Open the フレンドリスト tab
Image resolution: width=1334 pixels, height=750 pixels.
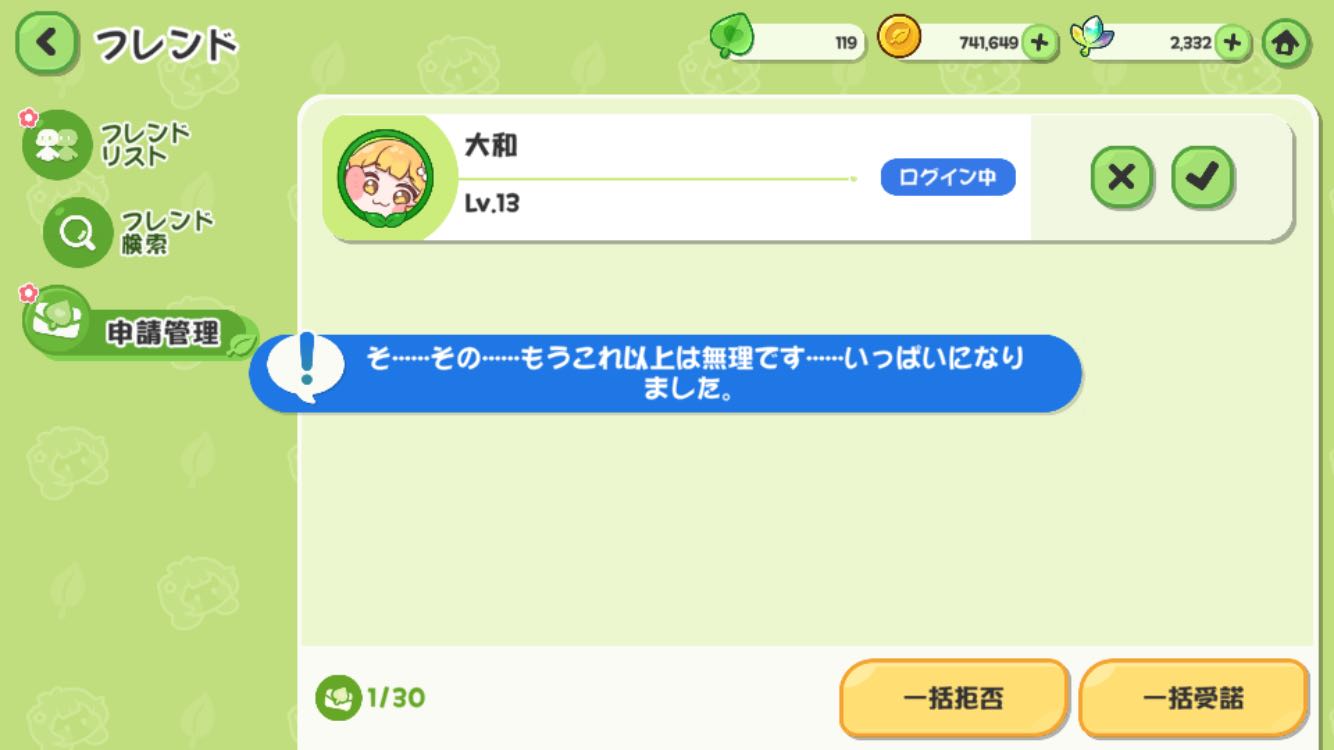click(106, 145)
